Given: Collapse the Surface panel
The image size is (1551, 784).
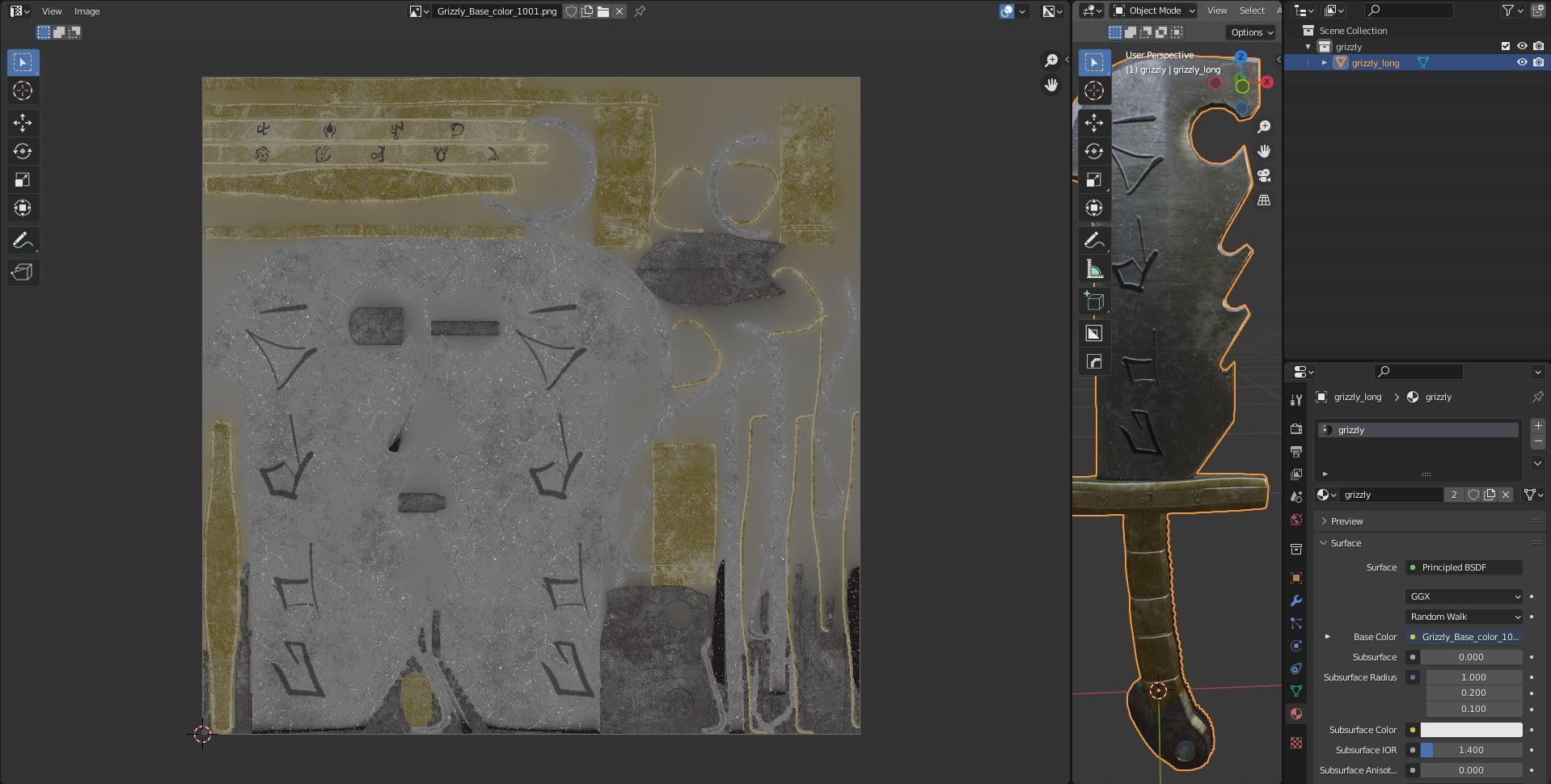Looking at the screenshot, I should tap(1430, 543).
